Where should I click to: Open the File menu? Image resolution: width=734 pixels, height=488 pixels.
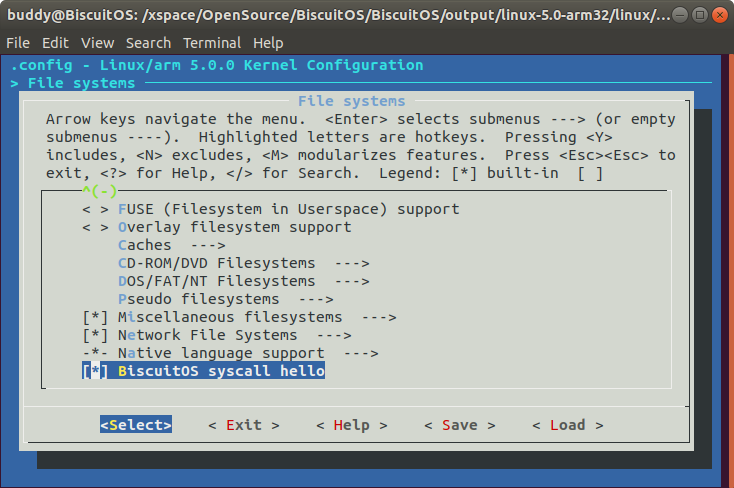18,43
